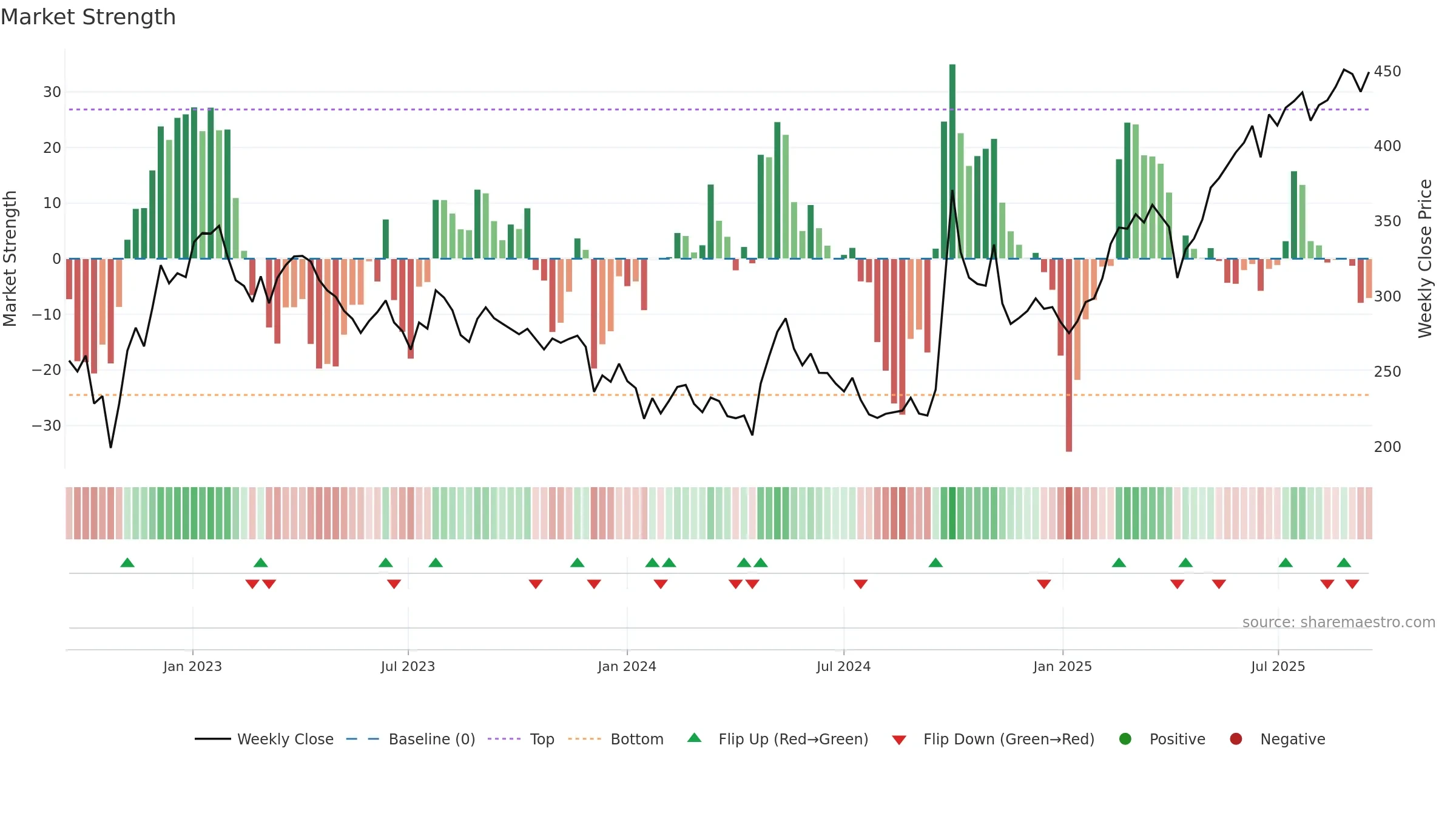Image resolution: width=1456 pixels, height=819 pixels.
Task: Click the deepest red bar below -30
Action: pyautogui.click(x=1069, y=355)
